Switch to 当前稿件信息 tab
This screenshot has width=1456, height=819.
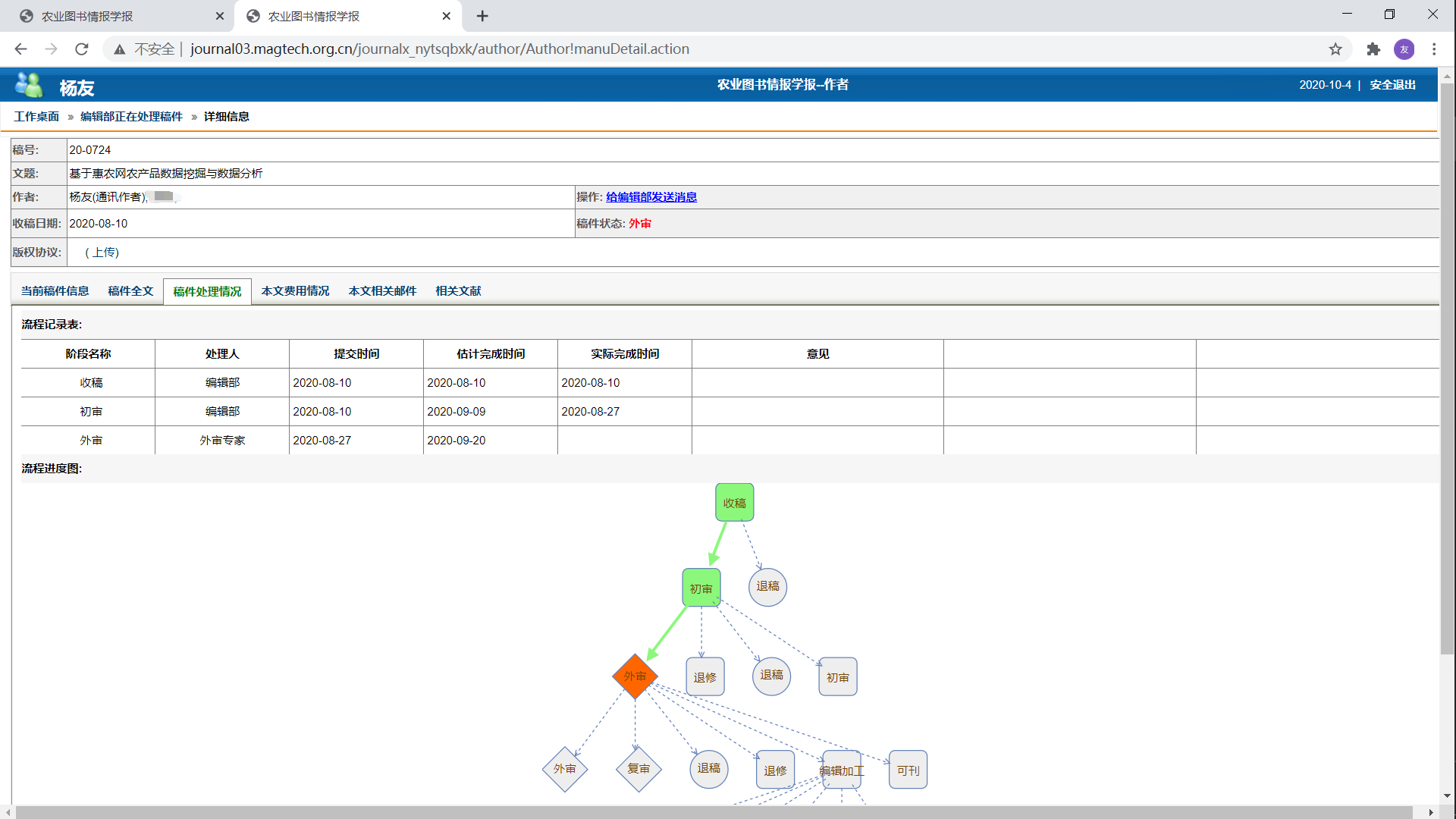point(55,291)
